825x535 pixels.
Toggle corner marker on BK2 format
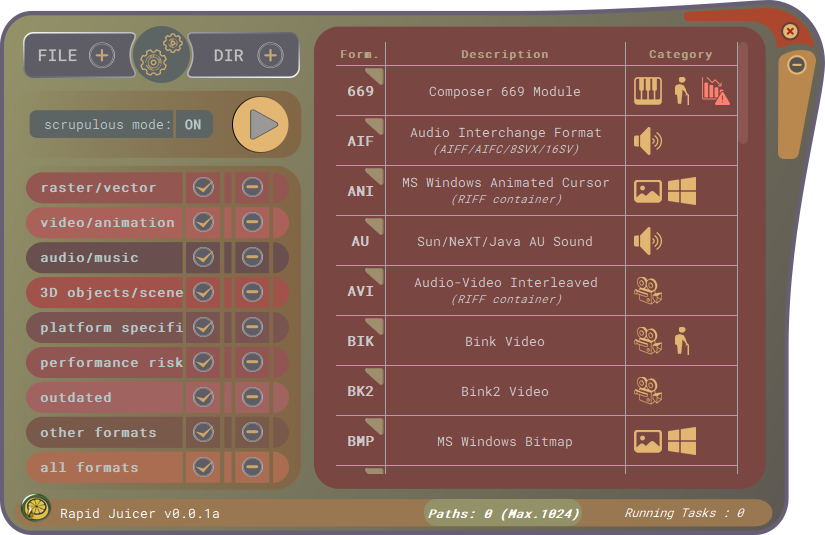pyautogui.click(x=376, y=375)
